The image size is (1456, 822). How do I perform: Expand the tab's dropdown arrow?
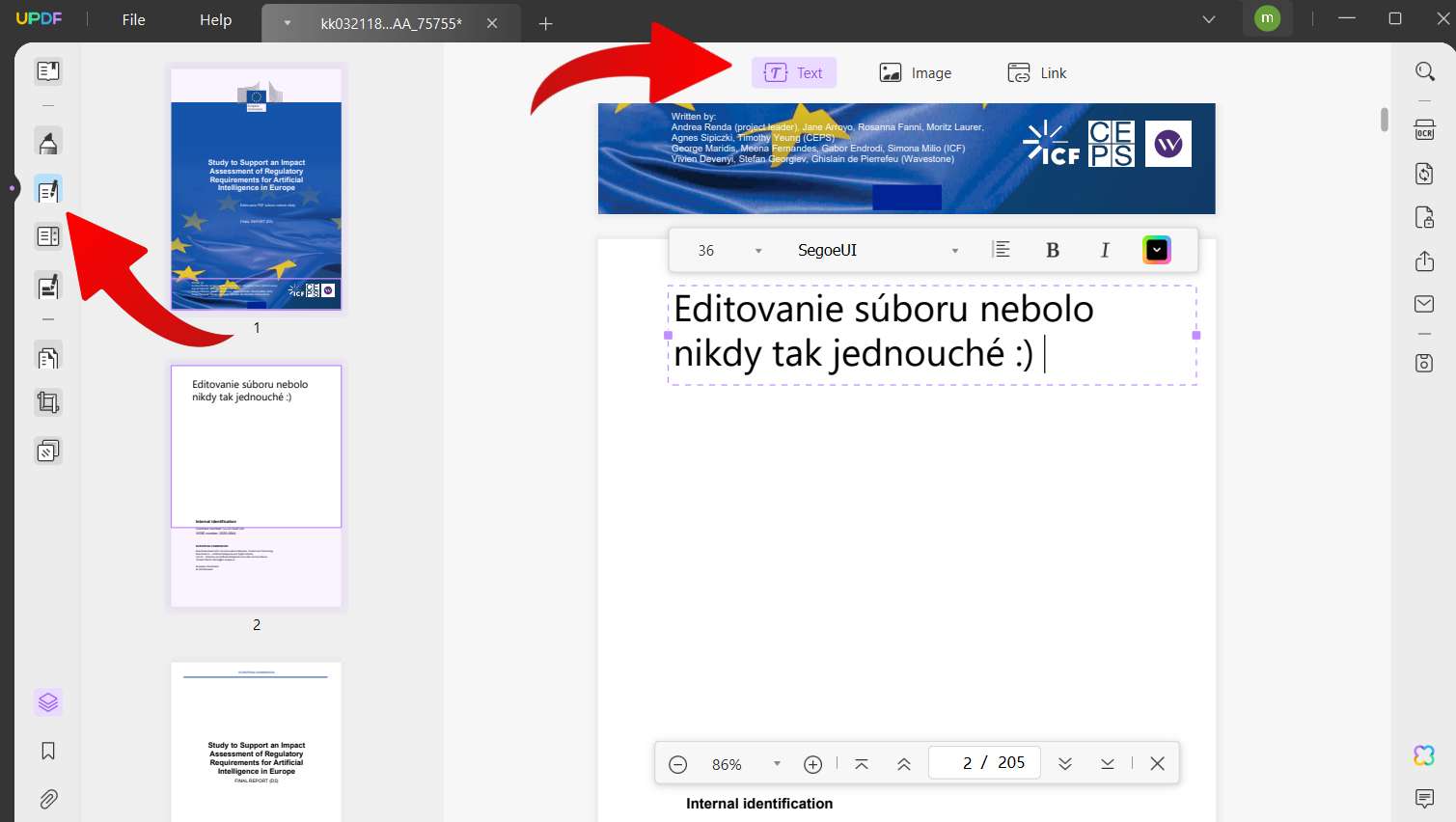(288, 23)
